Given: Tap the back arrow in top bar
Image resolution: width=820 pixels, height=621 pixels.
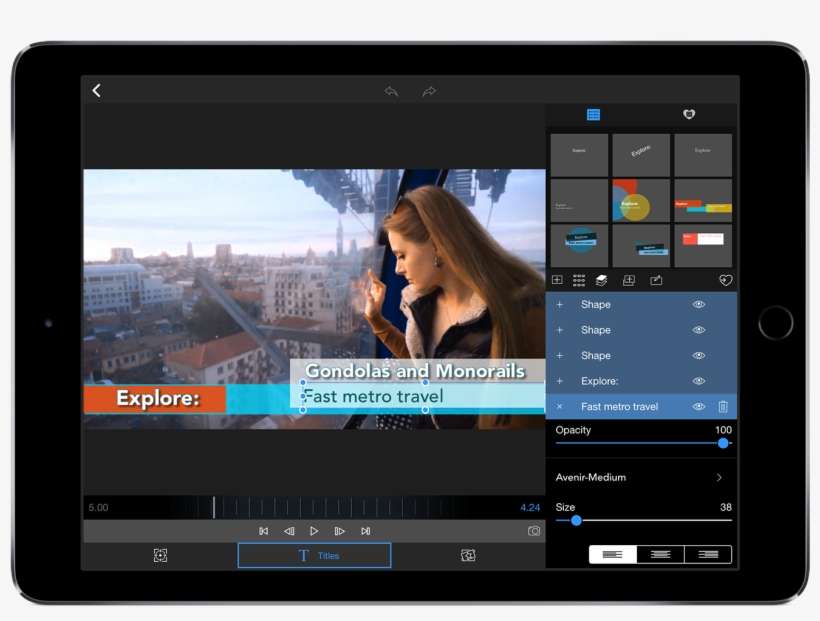Looking at the screenshot, I should coord(97,91).
